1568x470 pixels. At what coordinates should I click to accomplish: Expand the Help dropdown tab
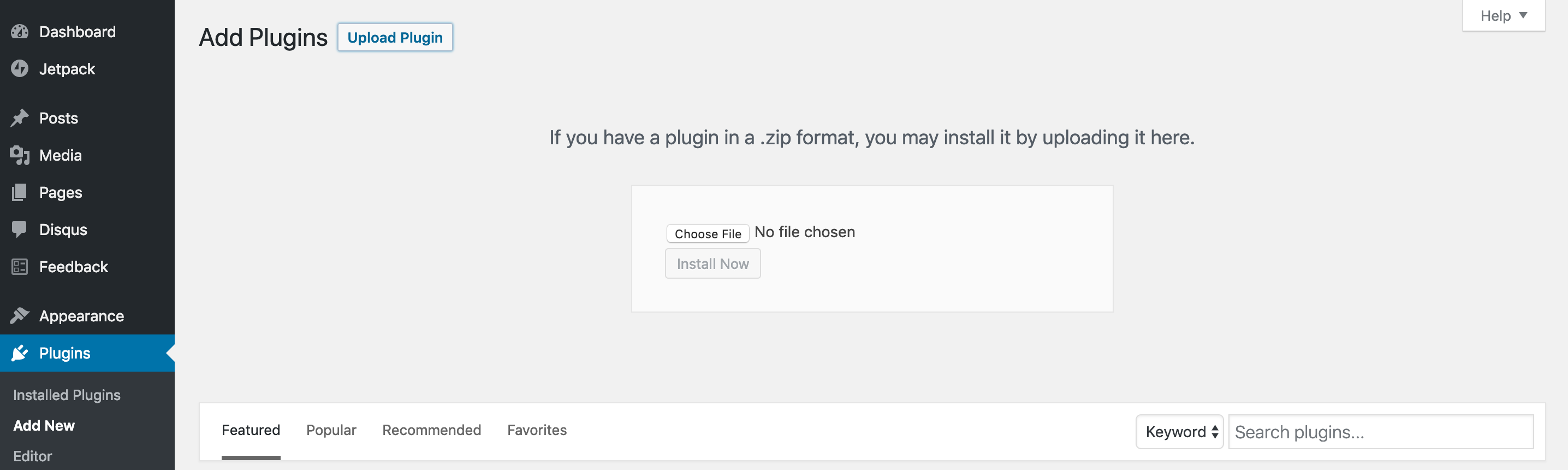pyautogui.click(x=1503, y=15)
